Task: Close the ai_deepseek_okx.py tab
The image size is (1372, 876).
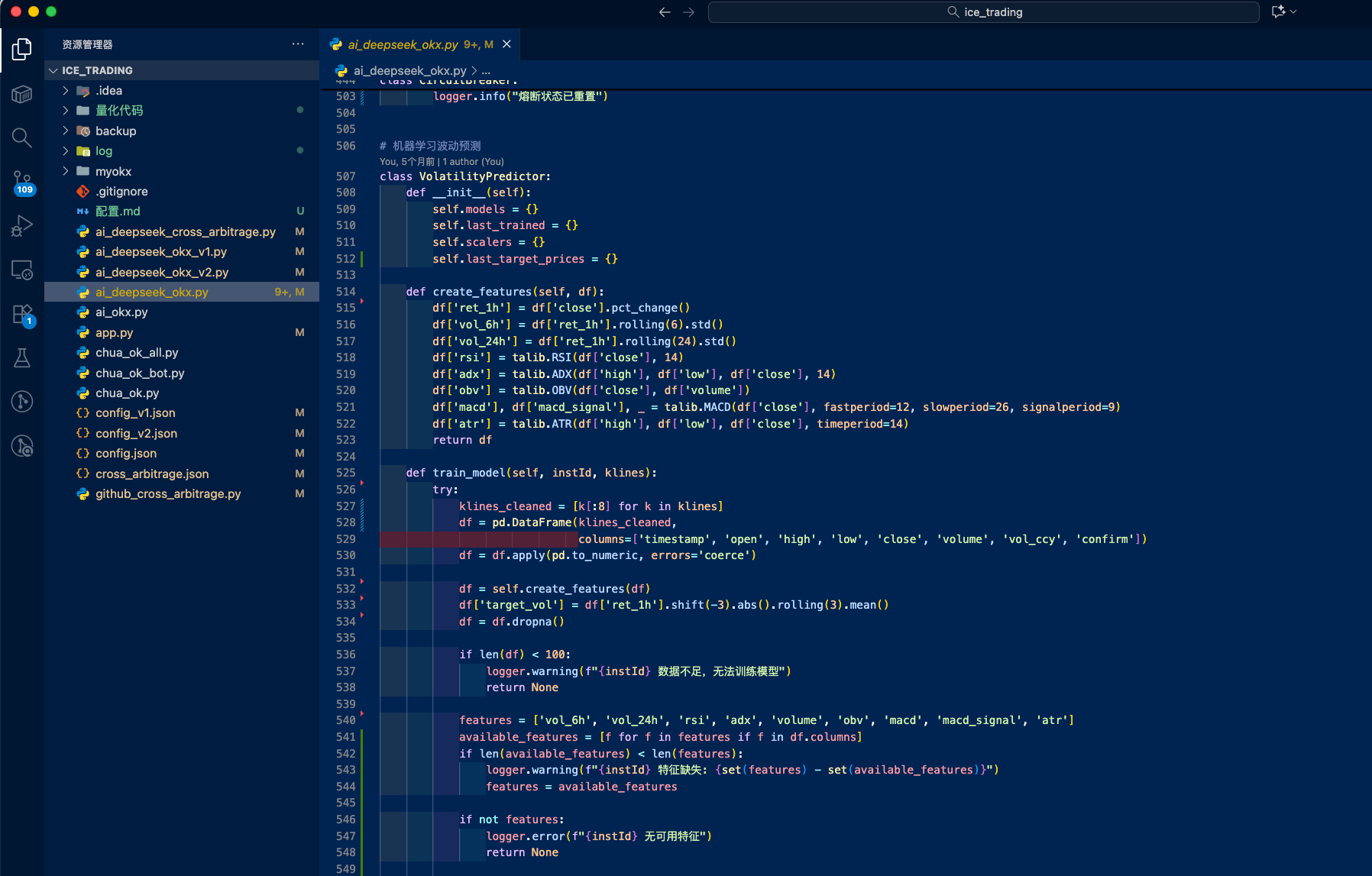Action: point(506,44)
